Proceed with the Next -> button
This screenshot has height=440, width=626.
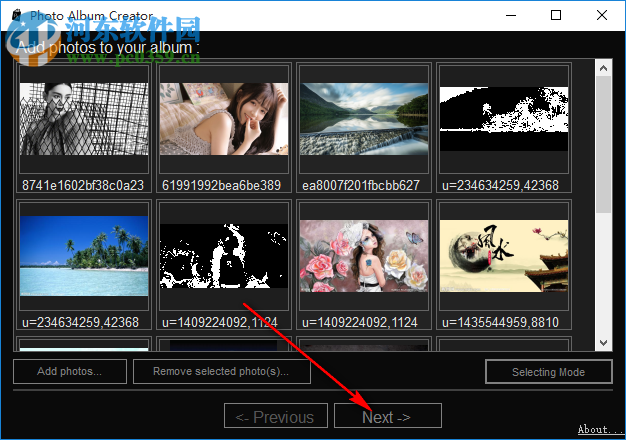388,416
